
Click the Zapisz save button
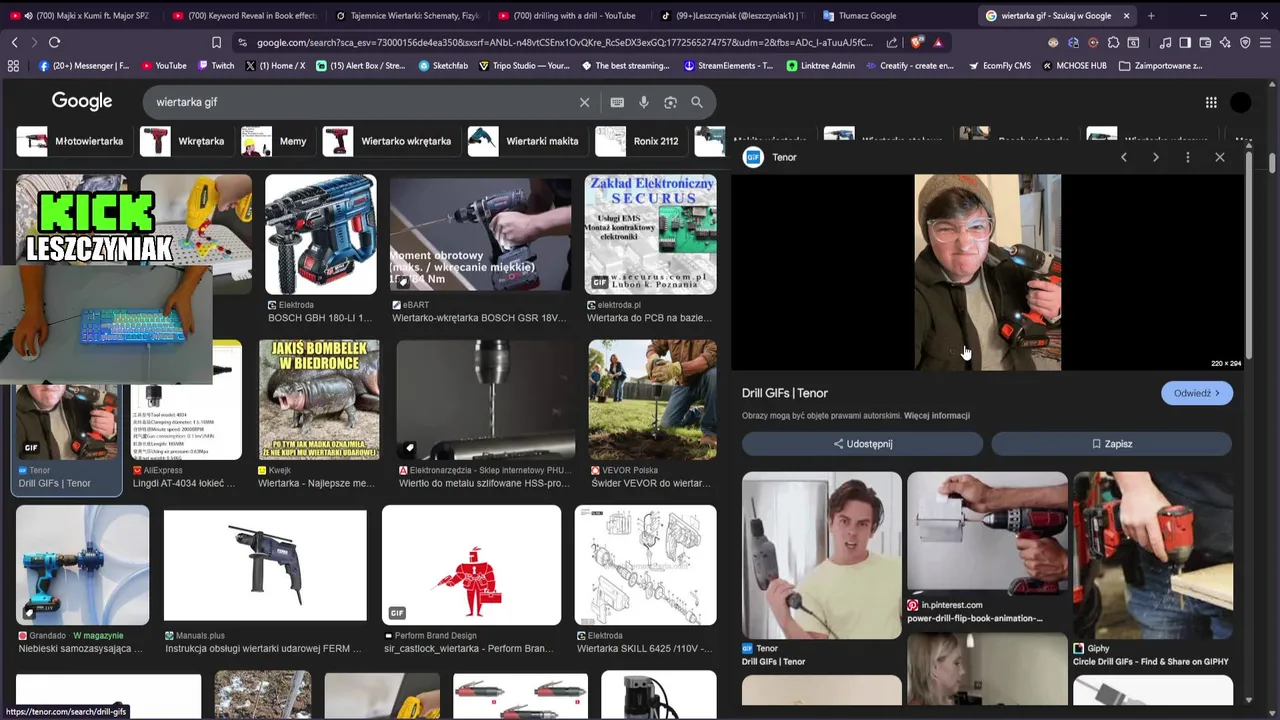tap(1112, 444)
